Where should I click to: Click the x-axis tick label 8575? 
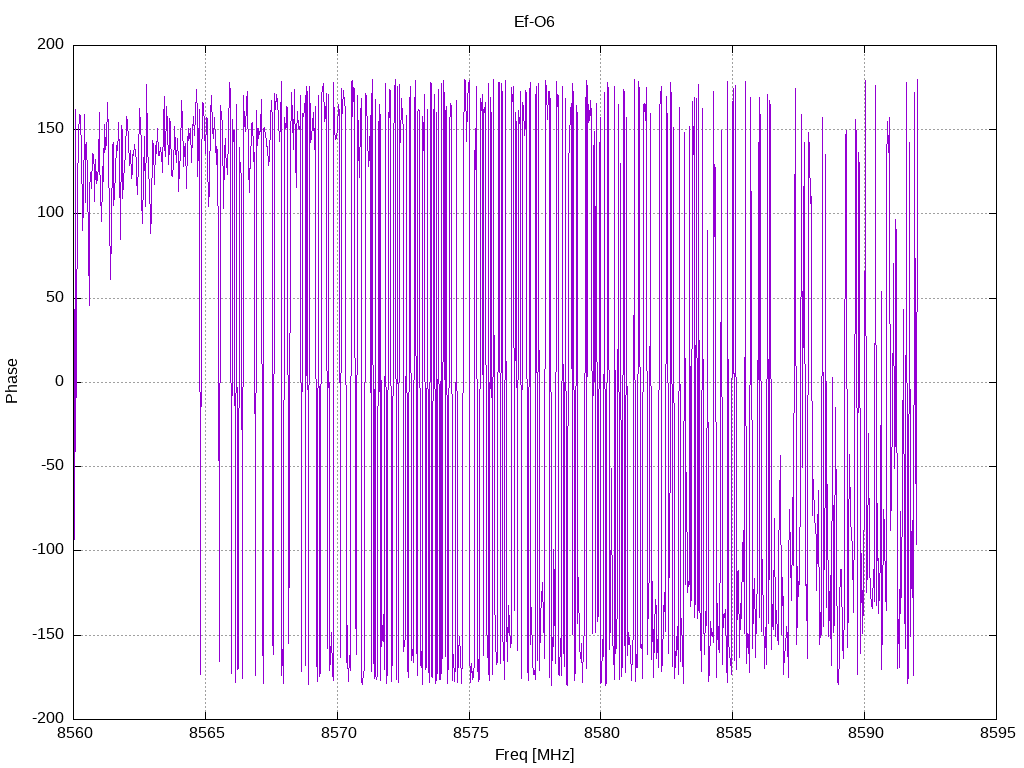pyautogui.click(x=470, y=733)
